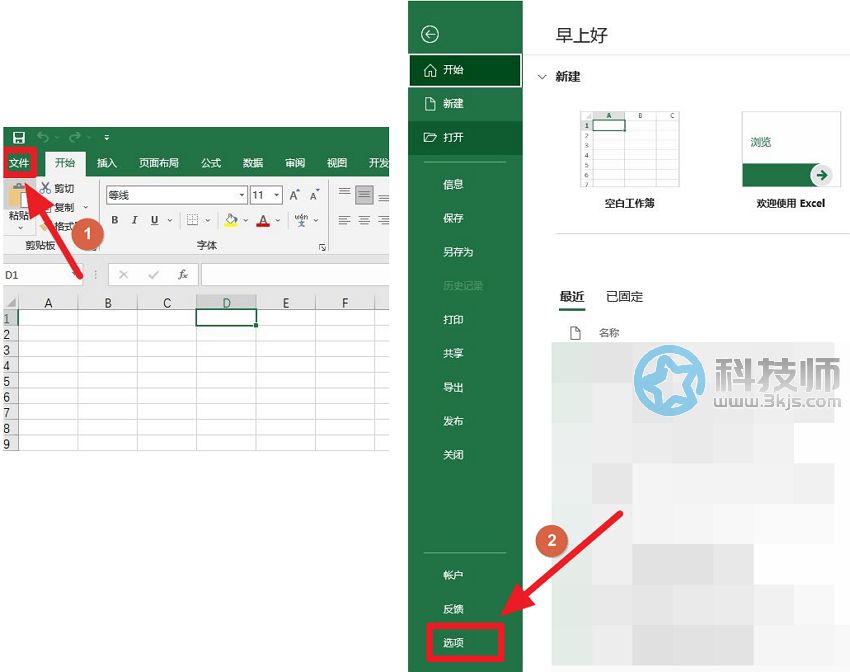Image resolution: width=850 pixels, height=672 pixels.
Task: Apply the red Font Color A
Action: pos(263,220)
